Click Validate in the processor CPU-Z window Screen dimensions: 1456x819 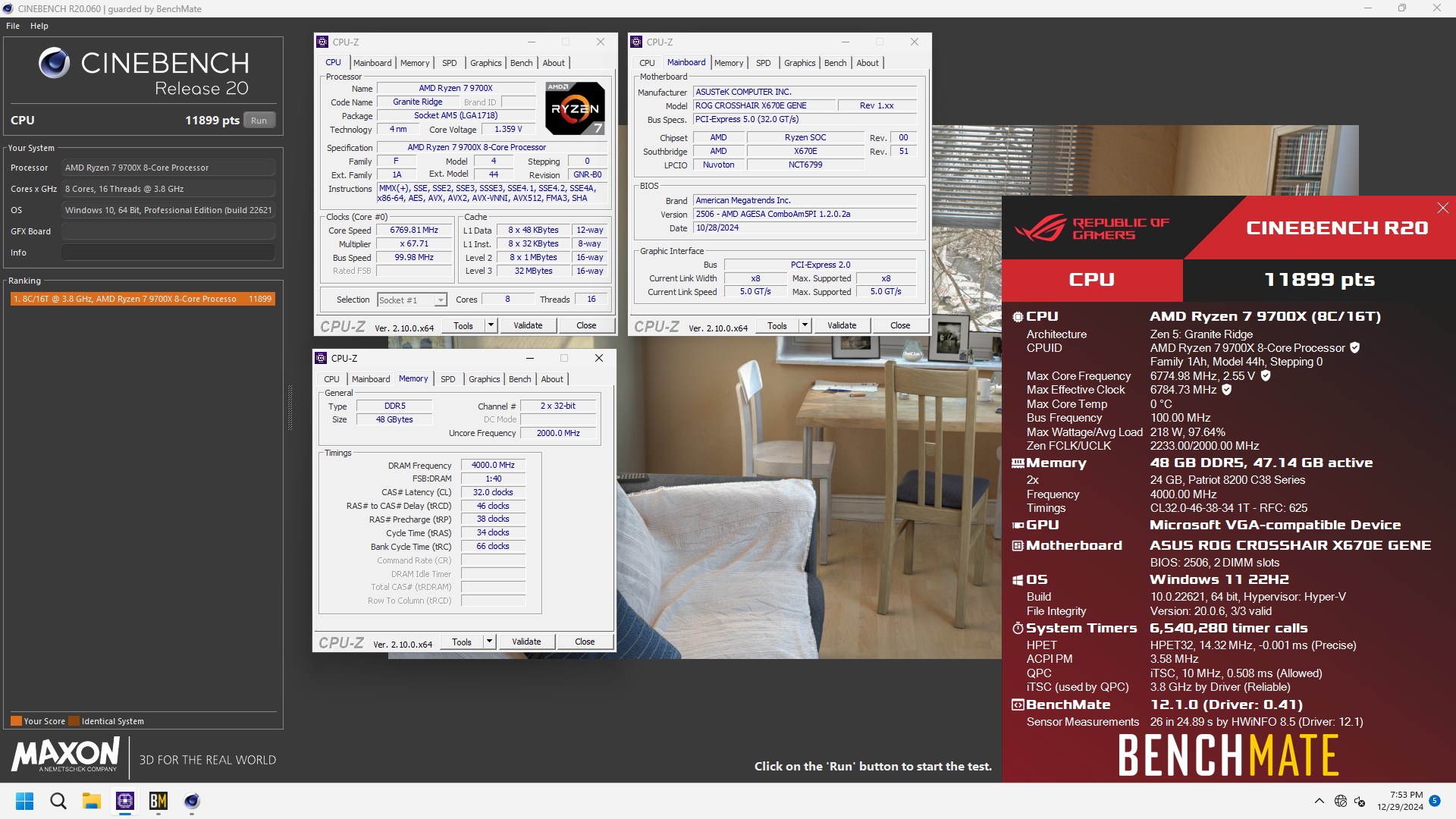[528, 325]
